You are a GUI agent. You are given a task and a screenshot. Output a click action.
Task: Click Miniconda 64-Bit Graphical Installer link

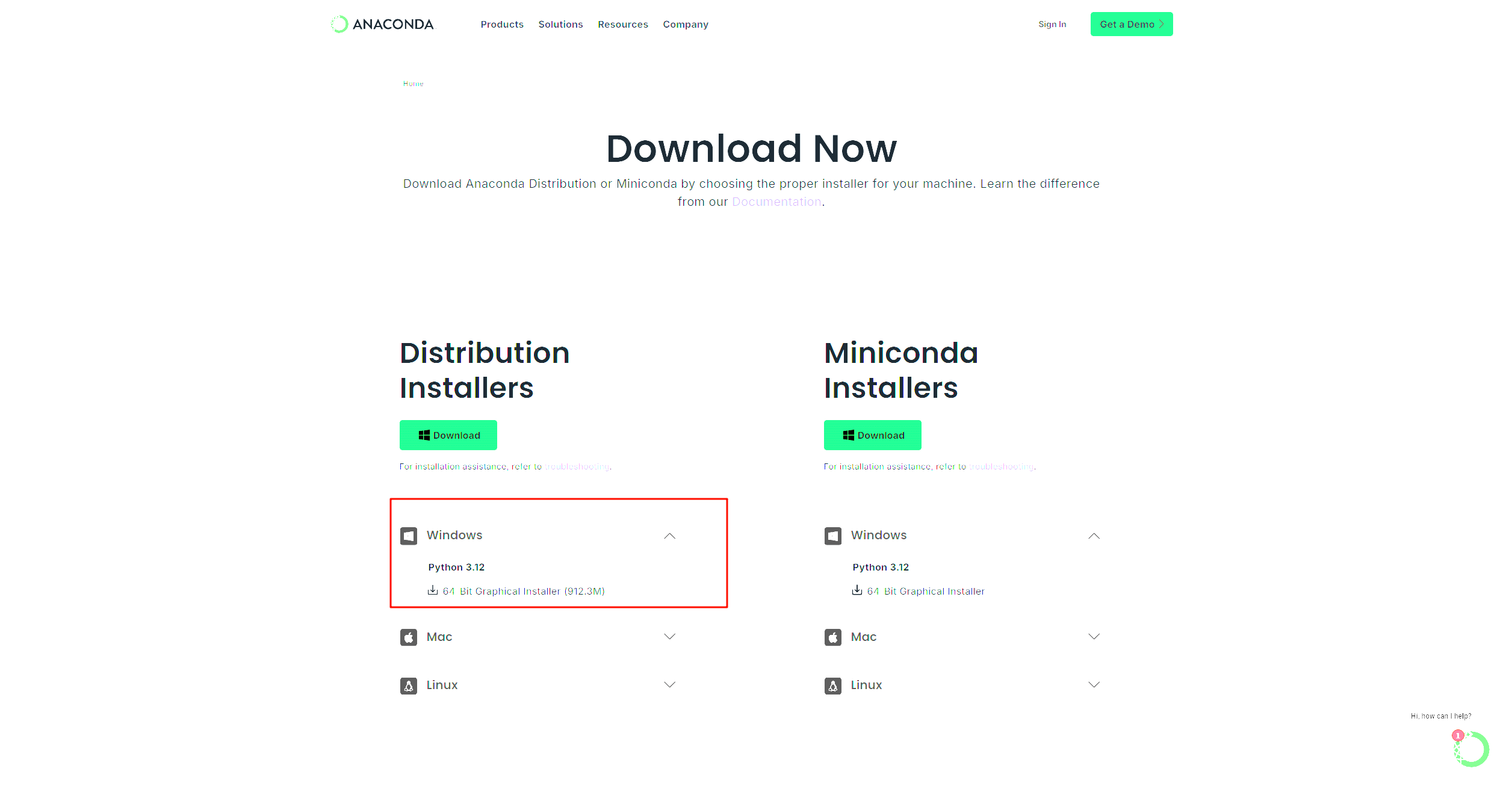pyautogui.click(x=926, y=592)
